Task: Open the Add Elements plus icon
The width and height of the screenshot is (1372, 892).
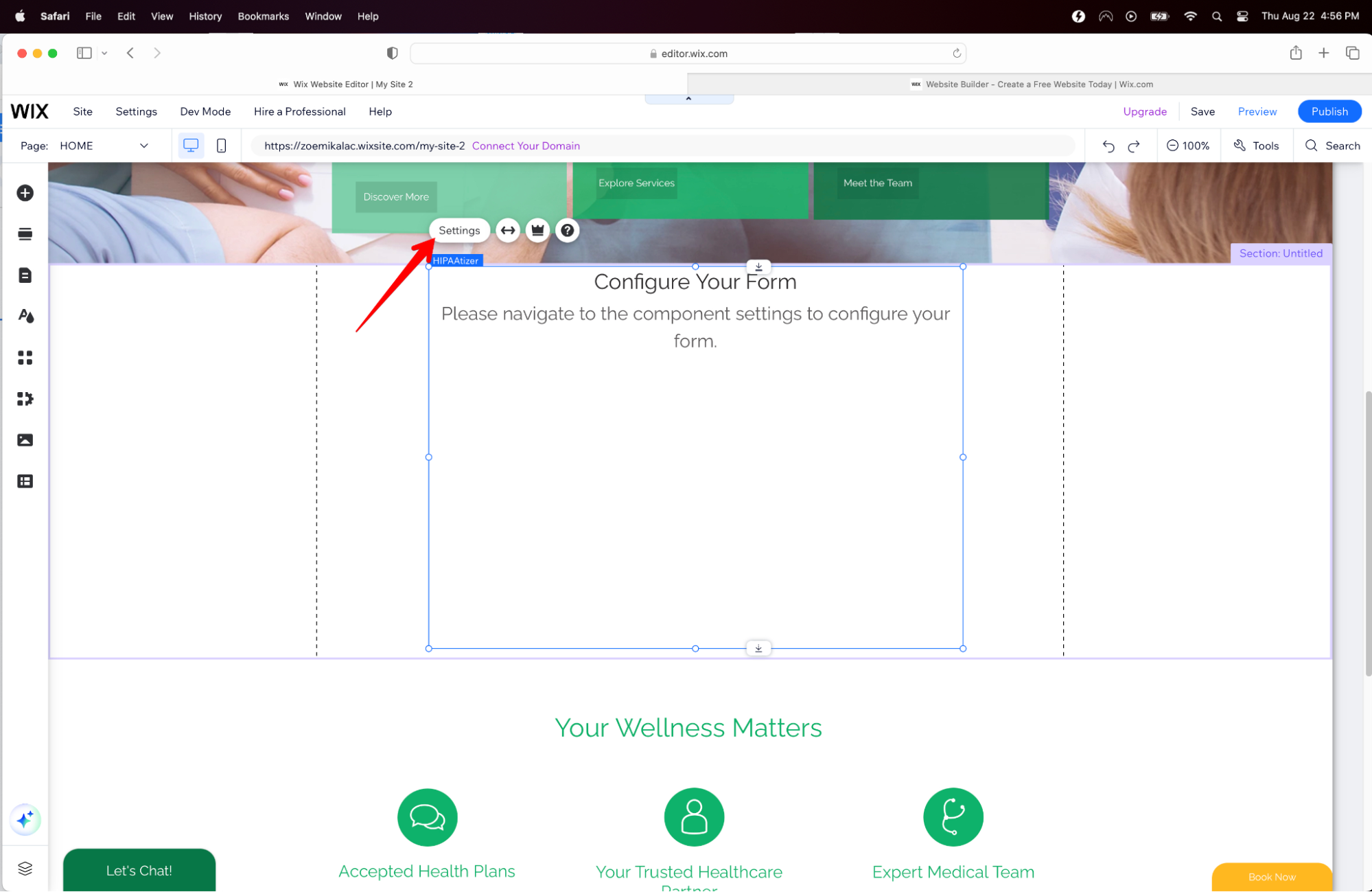Action: point(25,193)
